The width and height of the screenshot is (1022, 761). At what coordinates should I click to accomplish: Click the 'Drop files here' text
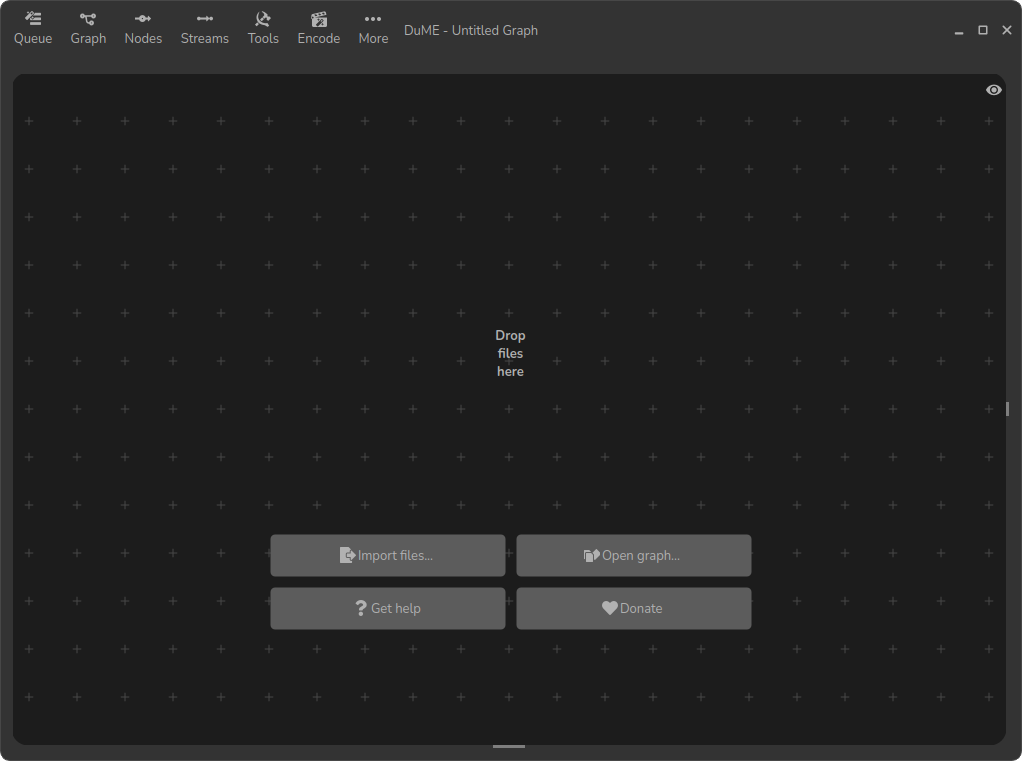(510, 354)
